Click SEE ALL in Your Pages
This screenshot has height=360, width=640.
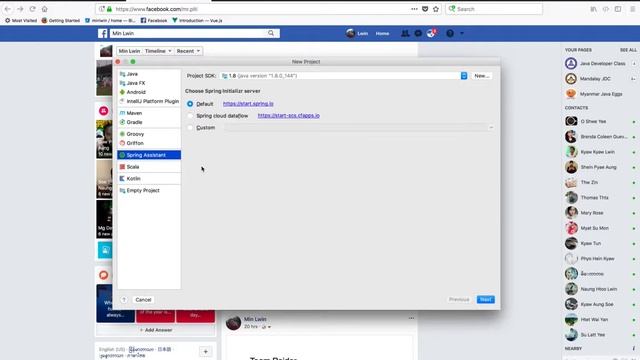coord(628,50)
